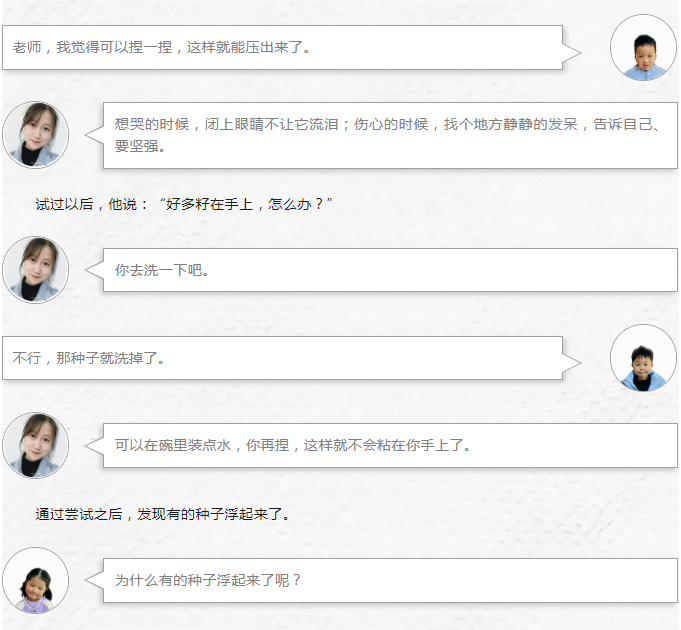
Task: Click the '你去洗一下吧。' message bubble
Action: [x=390, y=270]
